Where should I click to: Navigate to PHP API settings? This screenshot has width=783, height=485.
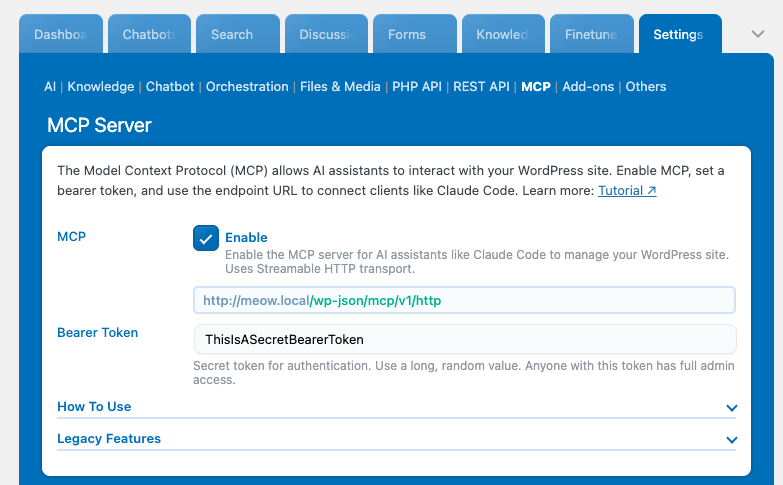pos(417,87)
